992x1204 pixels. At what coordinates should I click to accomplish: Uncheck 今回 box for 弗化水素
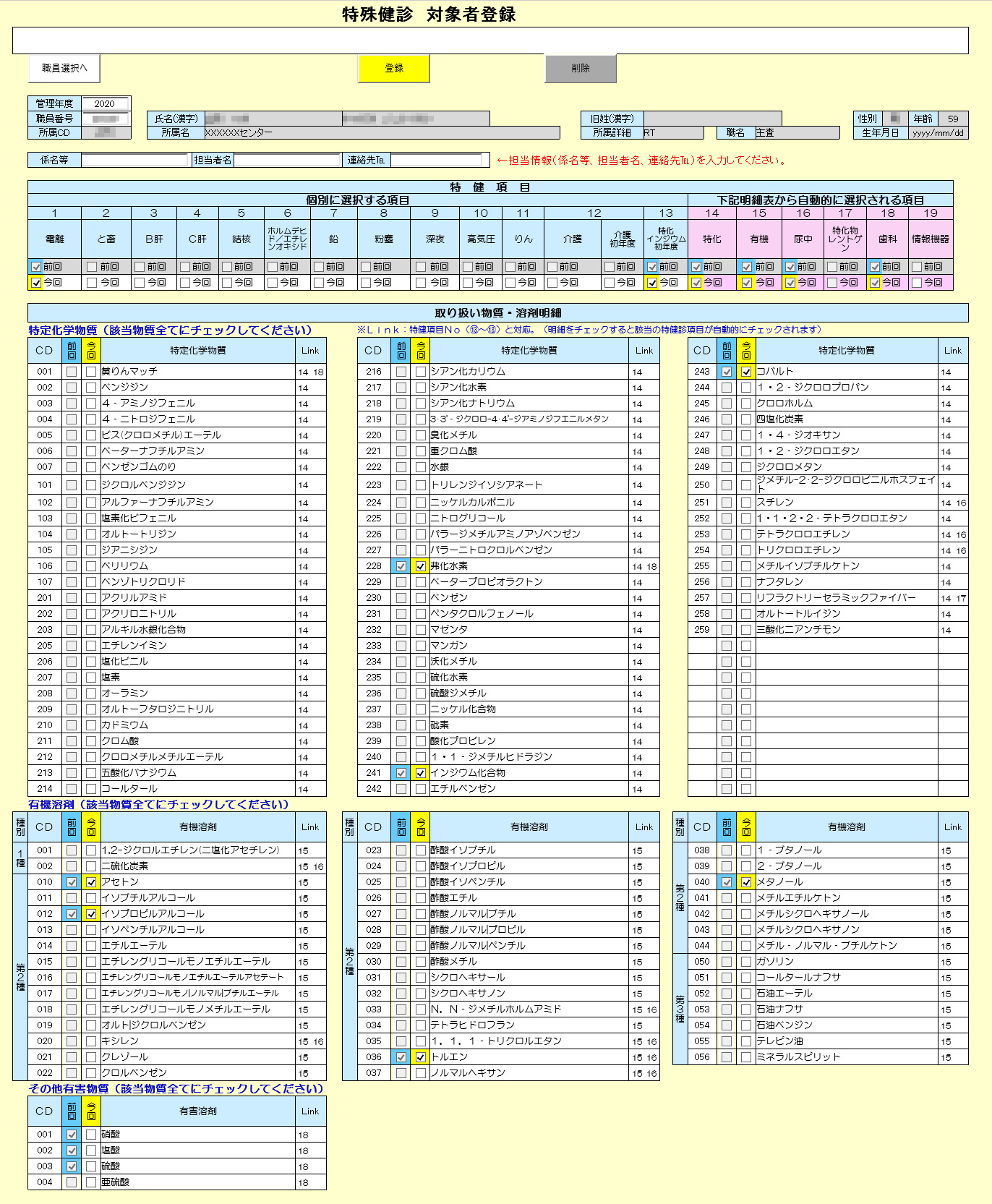click(x=421, y=566)
